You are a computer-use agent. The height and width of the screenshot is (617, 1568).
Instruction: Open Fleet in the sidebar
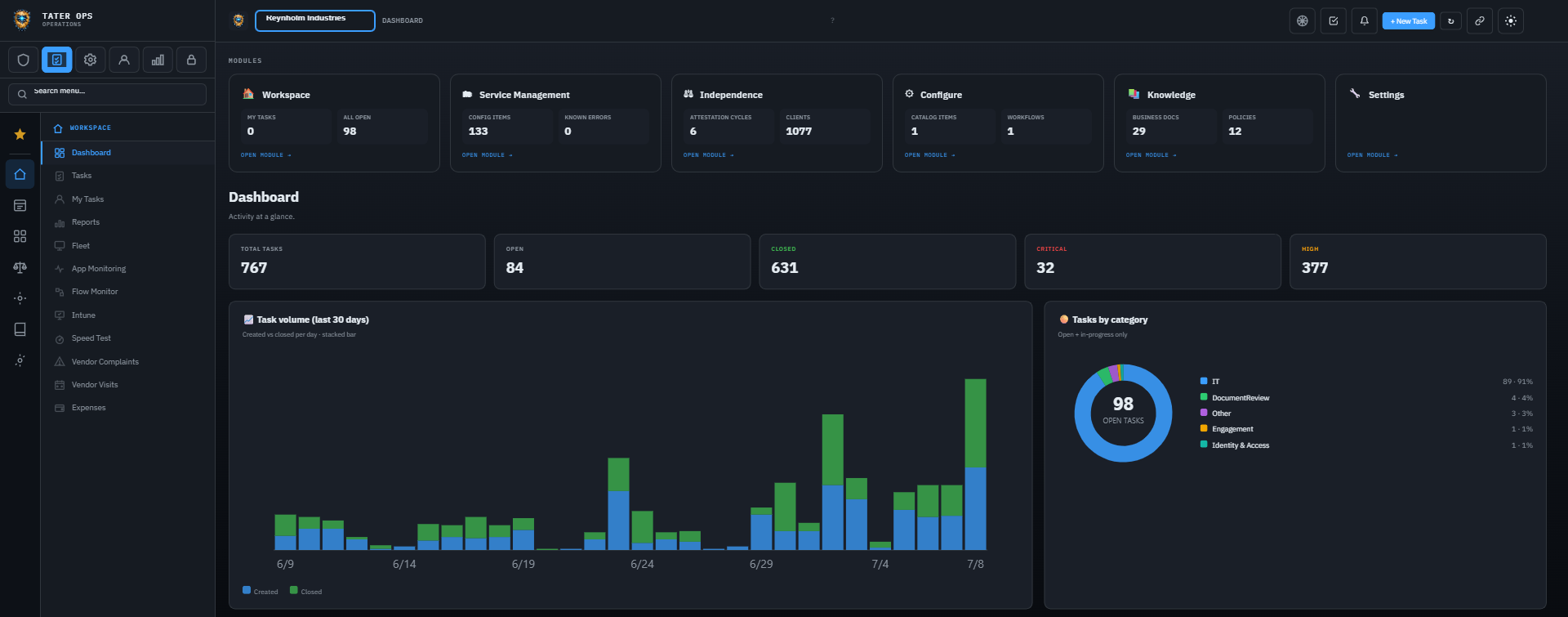(127, 246)
